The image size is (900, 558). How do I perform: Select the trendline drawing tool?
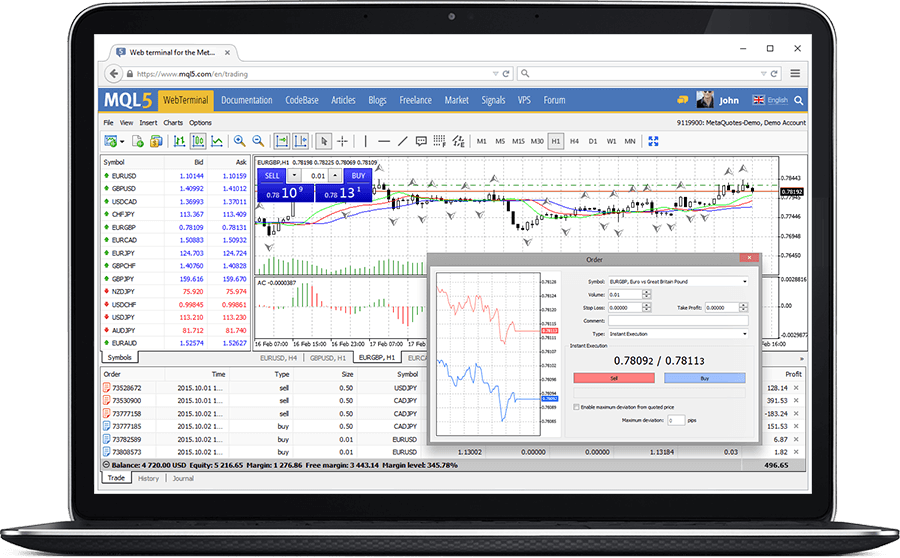(402, 141)
